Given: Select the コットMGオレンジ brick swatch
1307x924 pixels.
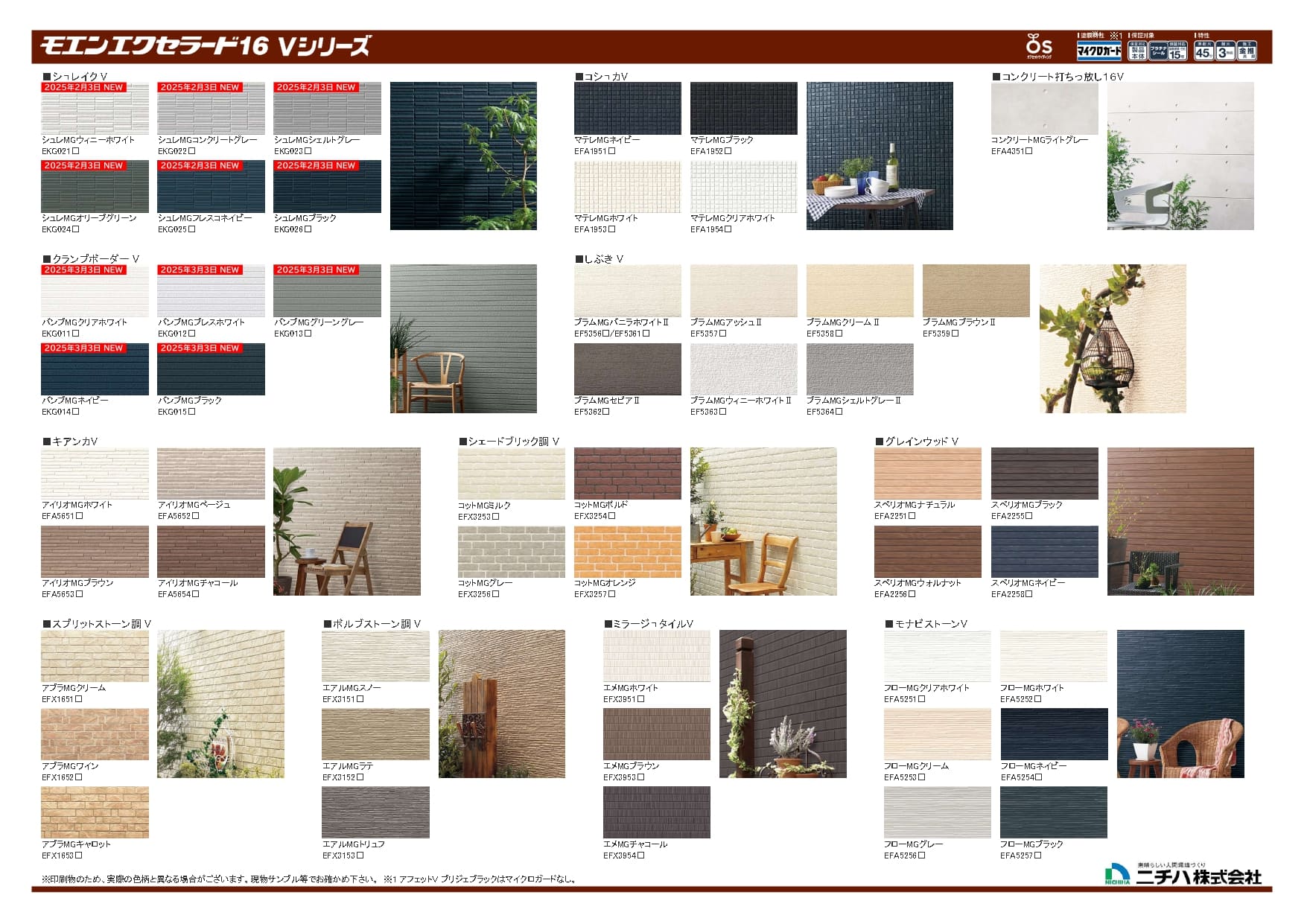Looking at the screenshot, I should 627,551.
